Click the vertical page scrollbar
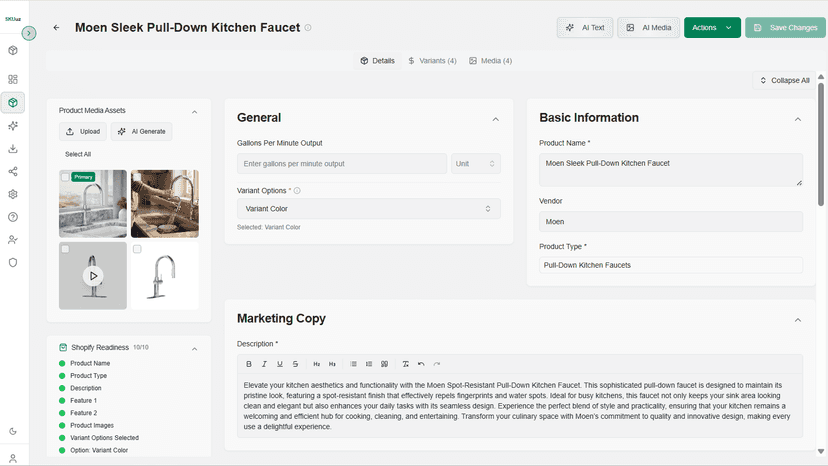 point(821,144)
